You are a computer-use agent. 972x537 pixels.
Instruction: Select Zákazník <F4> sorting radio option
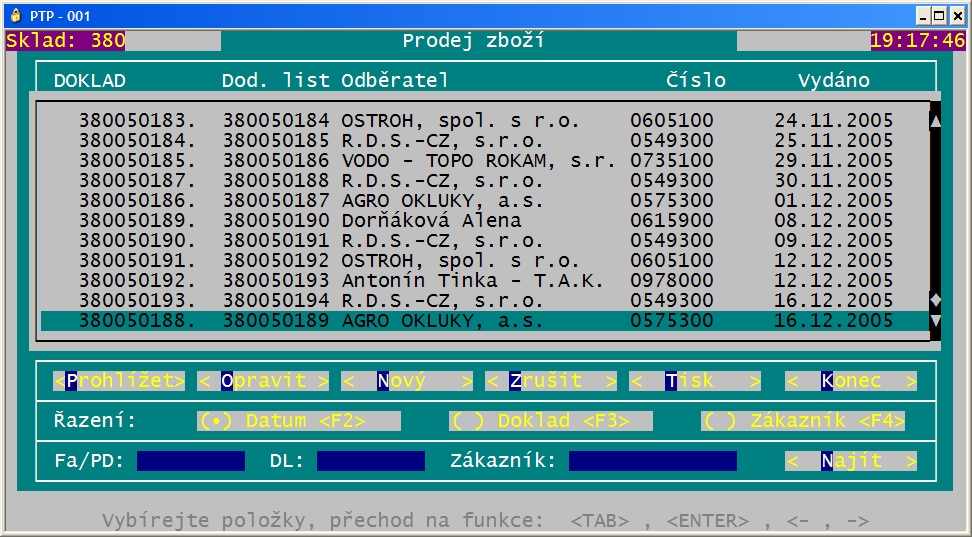pyautogui.click(x=803, y=421)
